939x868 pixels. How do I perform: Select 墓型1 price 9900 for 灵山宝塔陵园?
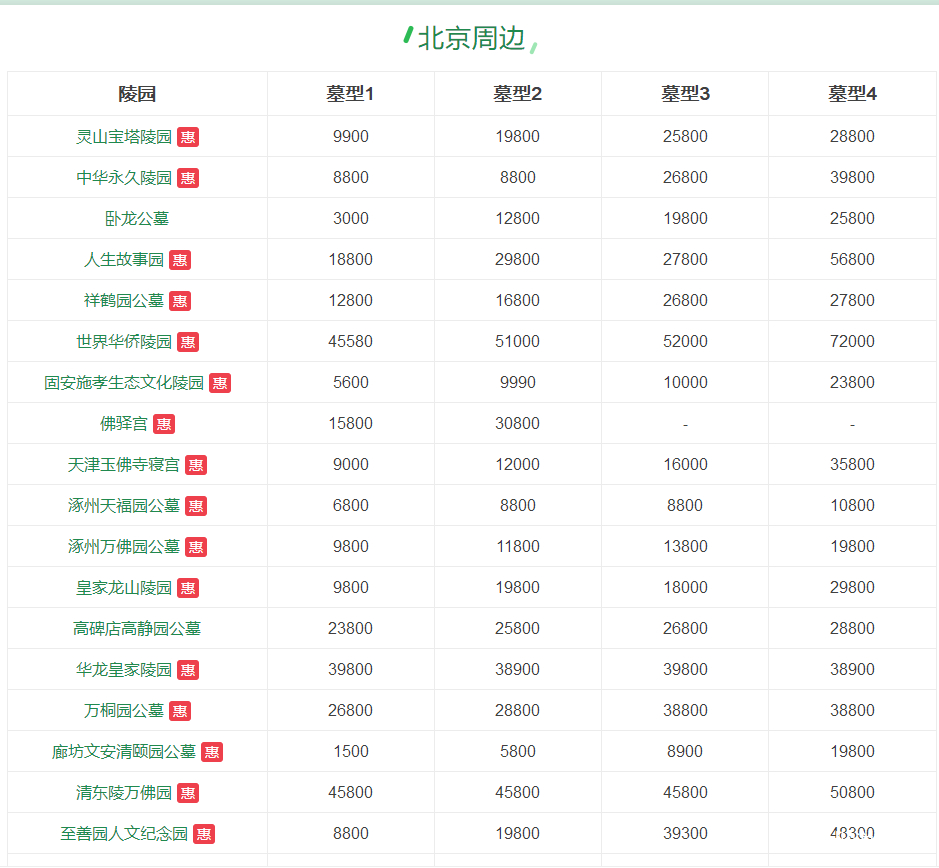pyautogui.click(x=351, y=137)
